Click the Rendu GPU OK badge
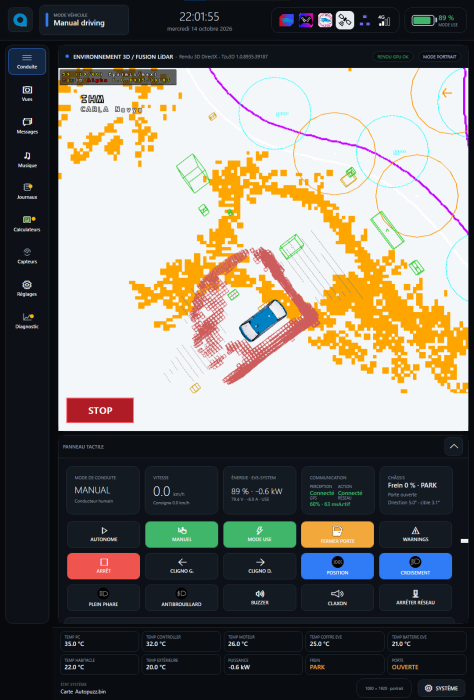This screenshot has height=700, width=474. pyautogui.click(x=393, y=57)
